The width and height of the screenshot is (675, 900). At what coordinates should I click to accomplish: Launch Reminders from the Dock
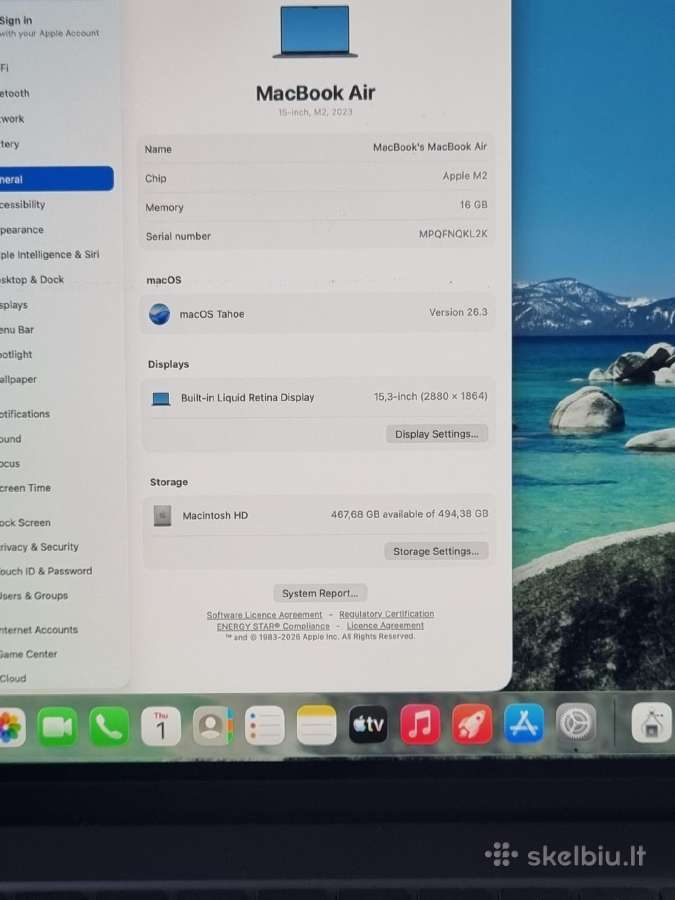point(265,726)
